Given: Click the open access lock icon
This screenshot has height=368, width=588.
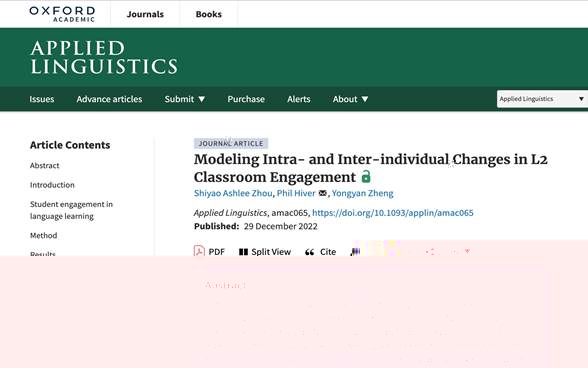Looking at the screenshot, I should [366, 176].
